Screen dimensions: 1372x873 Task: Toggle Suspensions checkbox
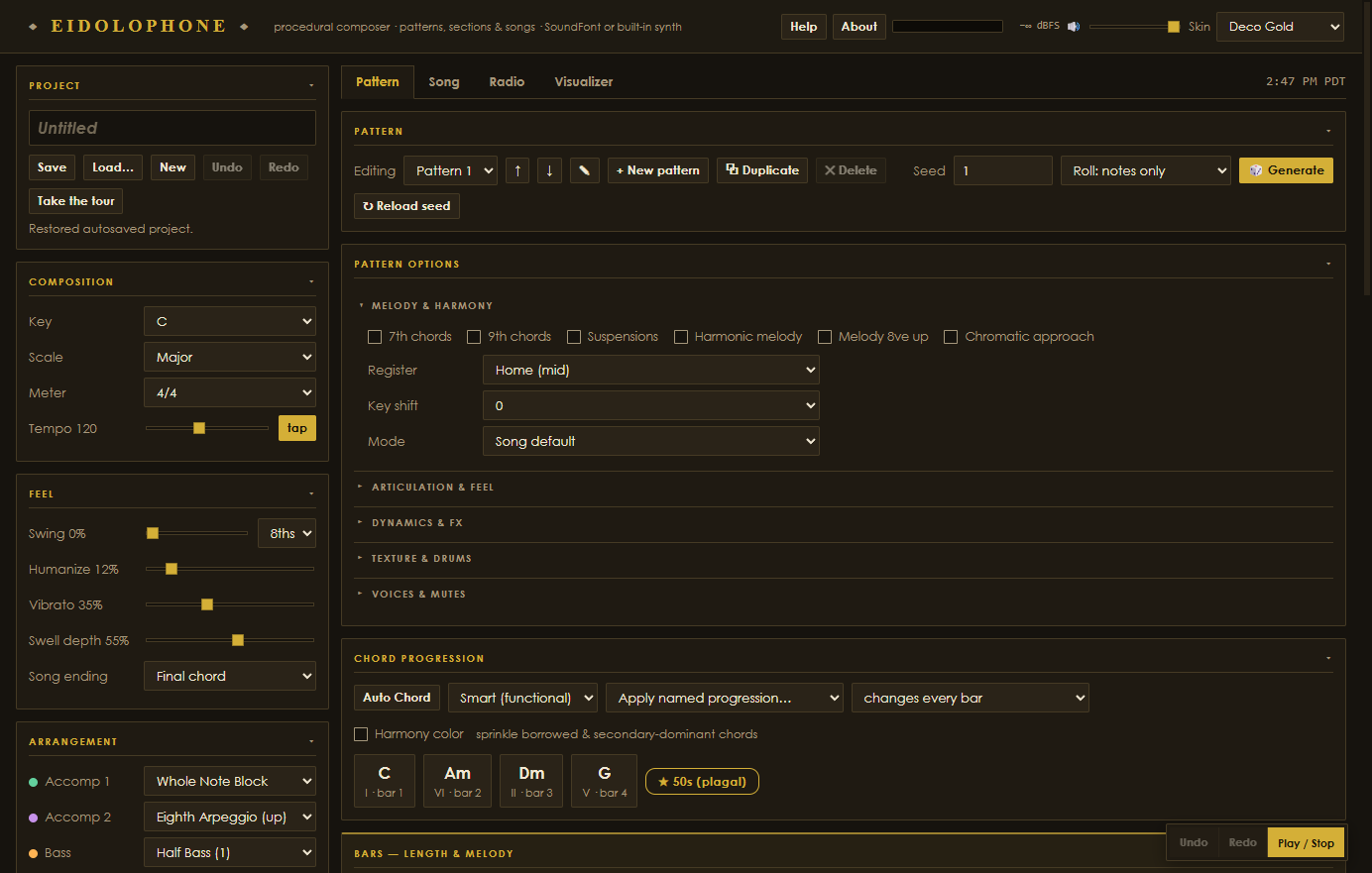(574, 337)
